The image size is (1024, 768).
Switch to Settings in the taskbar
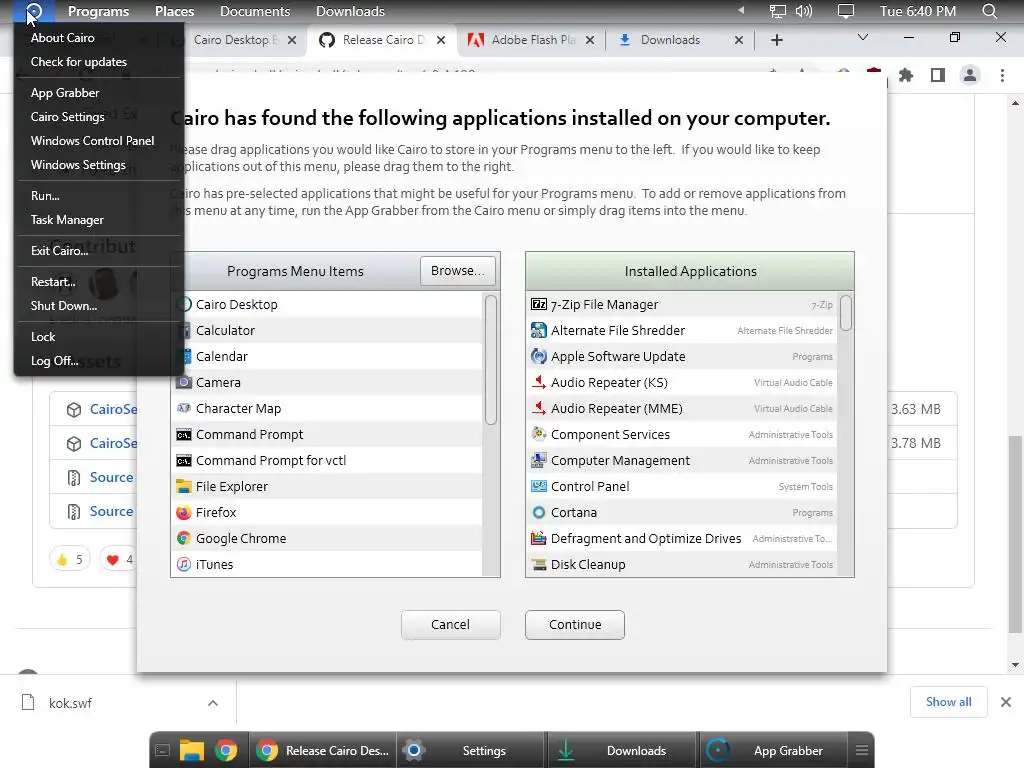pos(470,750)
